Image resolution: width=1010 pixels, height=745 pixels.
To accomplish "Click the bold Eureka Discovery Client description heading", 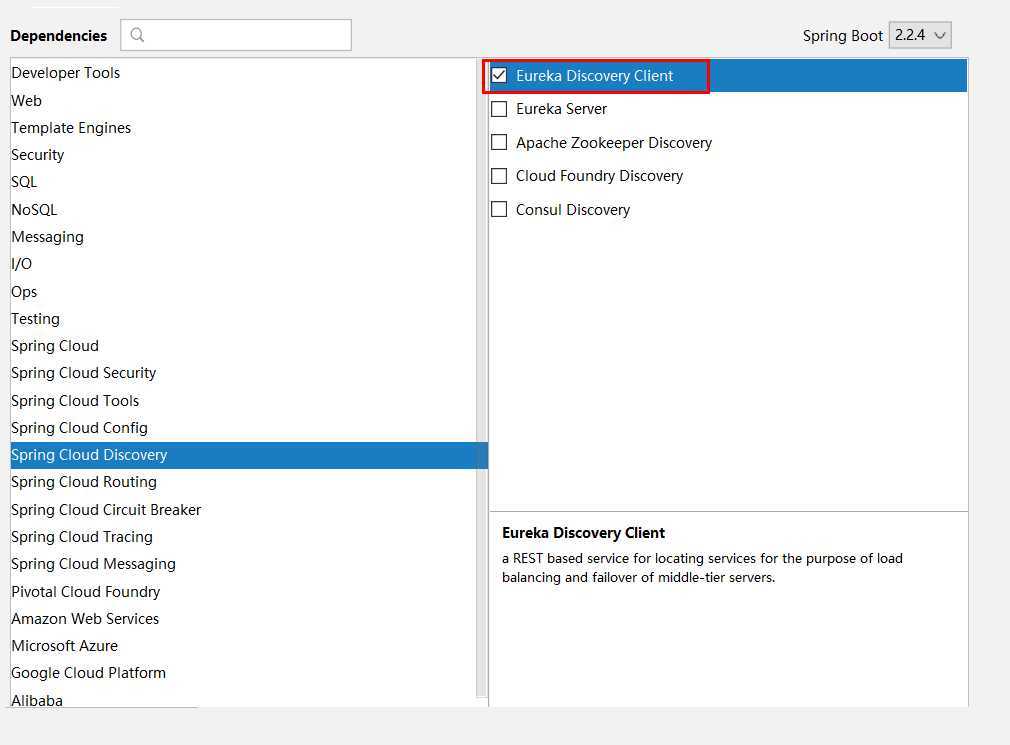I will pos(583,533).
